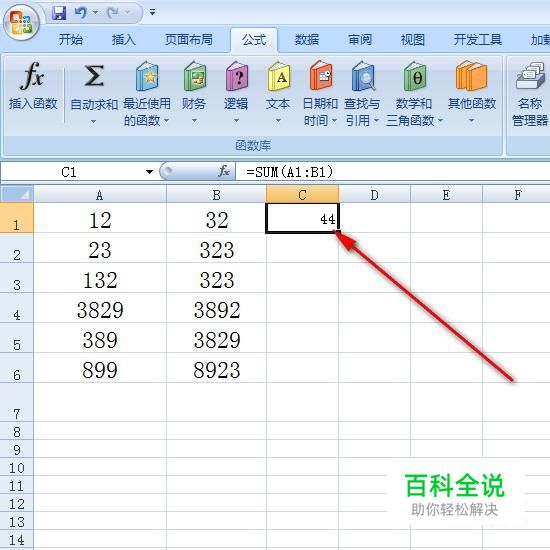
Task: Select row 10 header
Action: coord(16,467)
